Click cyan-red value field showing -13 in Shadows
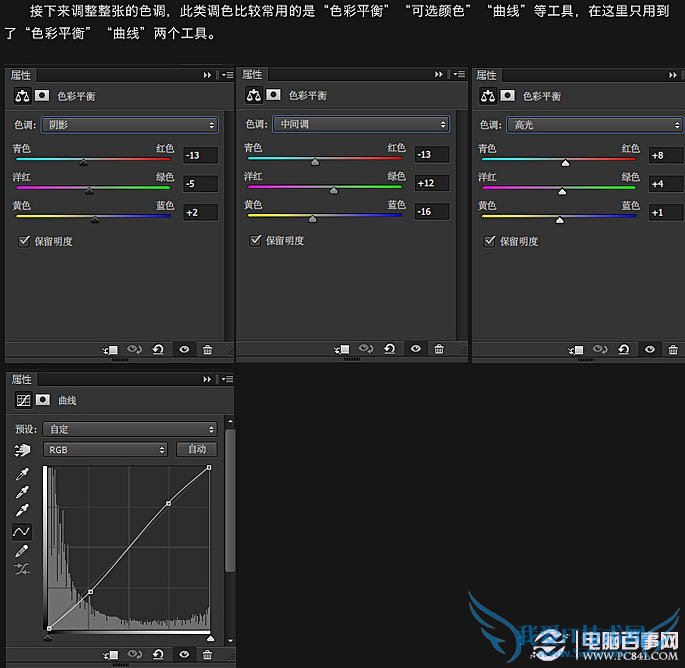The width and height of the screenshot is (685, 668). (201, 155)
